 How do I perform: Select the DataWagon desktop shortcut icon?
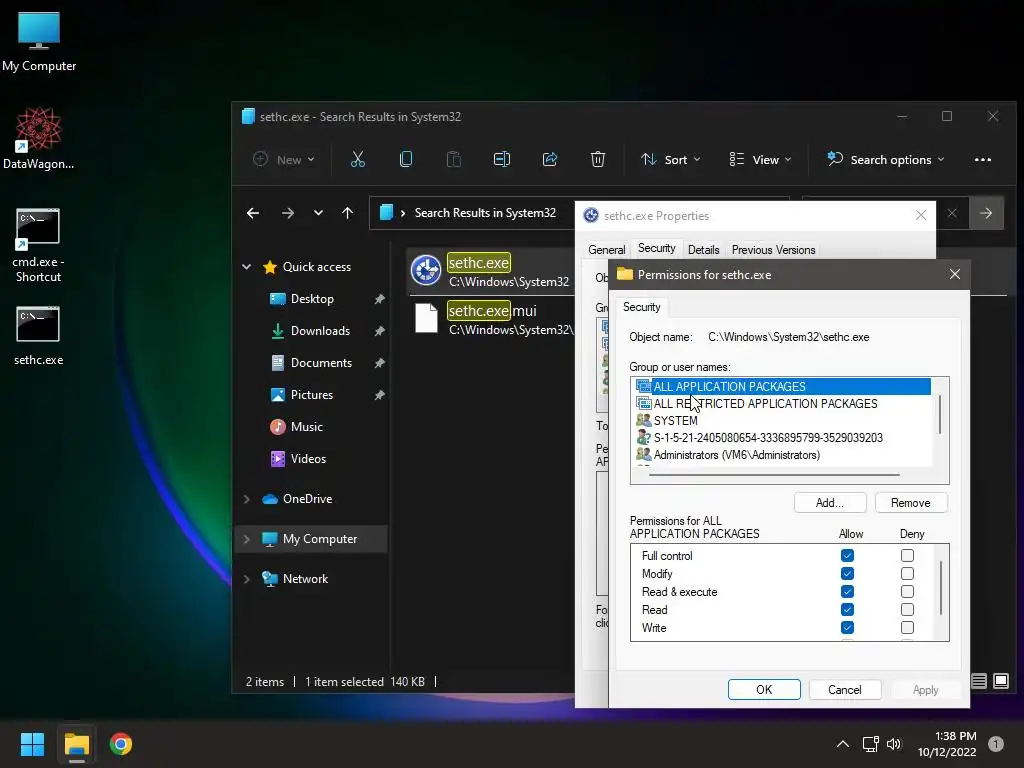pyautogui.click(x=39, y=138)
